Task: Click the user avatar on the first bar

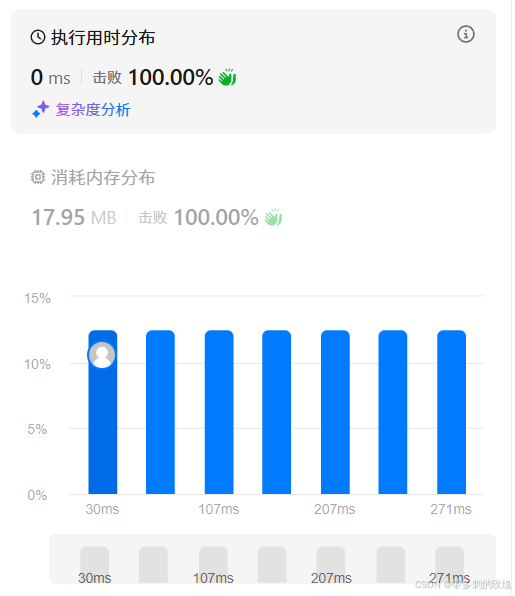Action: coord(102,355)
